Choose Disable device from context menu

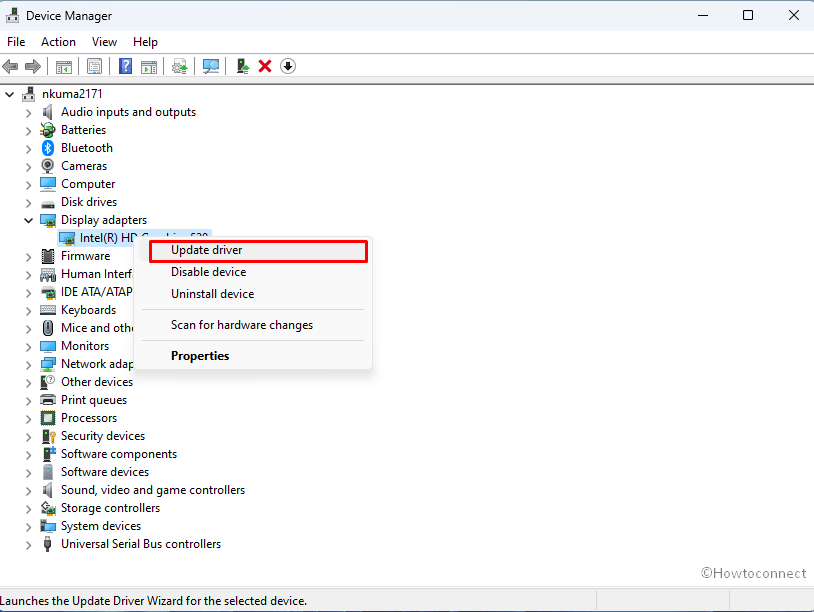click(x=255, y=272)
